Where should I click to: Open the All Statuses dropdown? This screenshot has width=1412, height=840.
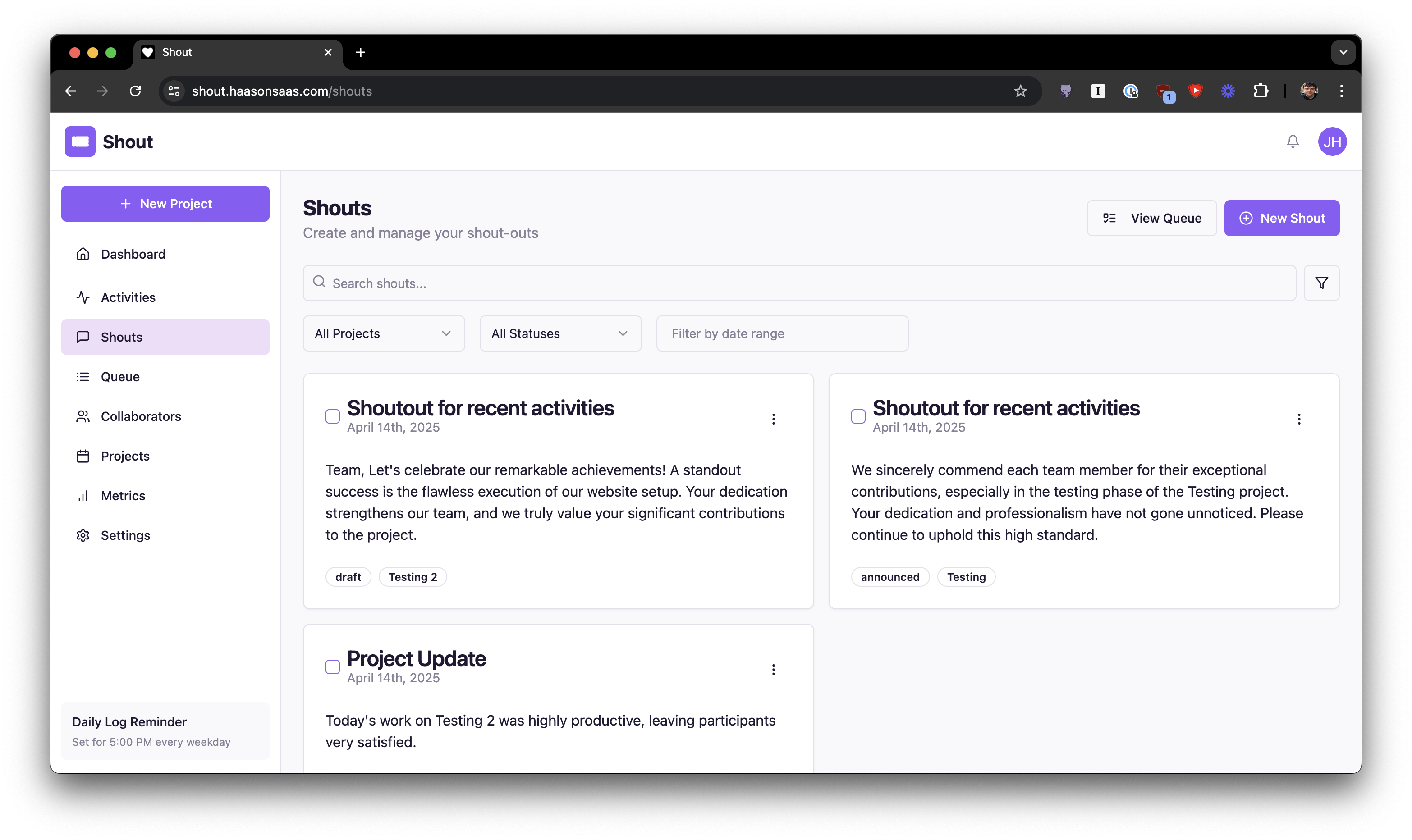pyautogui.click(x=560, y=333)
